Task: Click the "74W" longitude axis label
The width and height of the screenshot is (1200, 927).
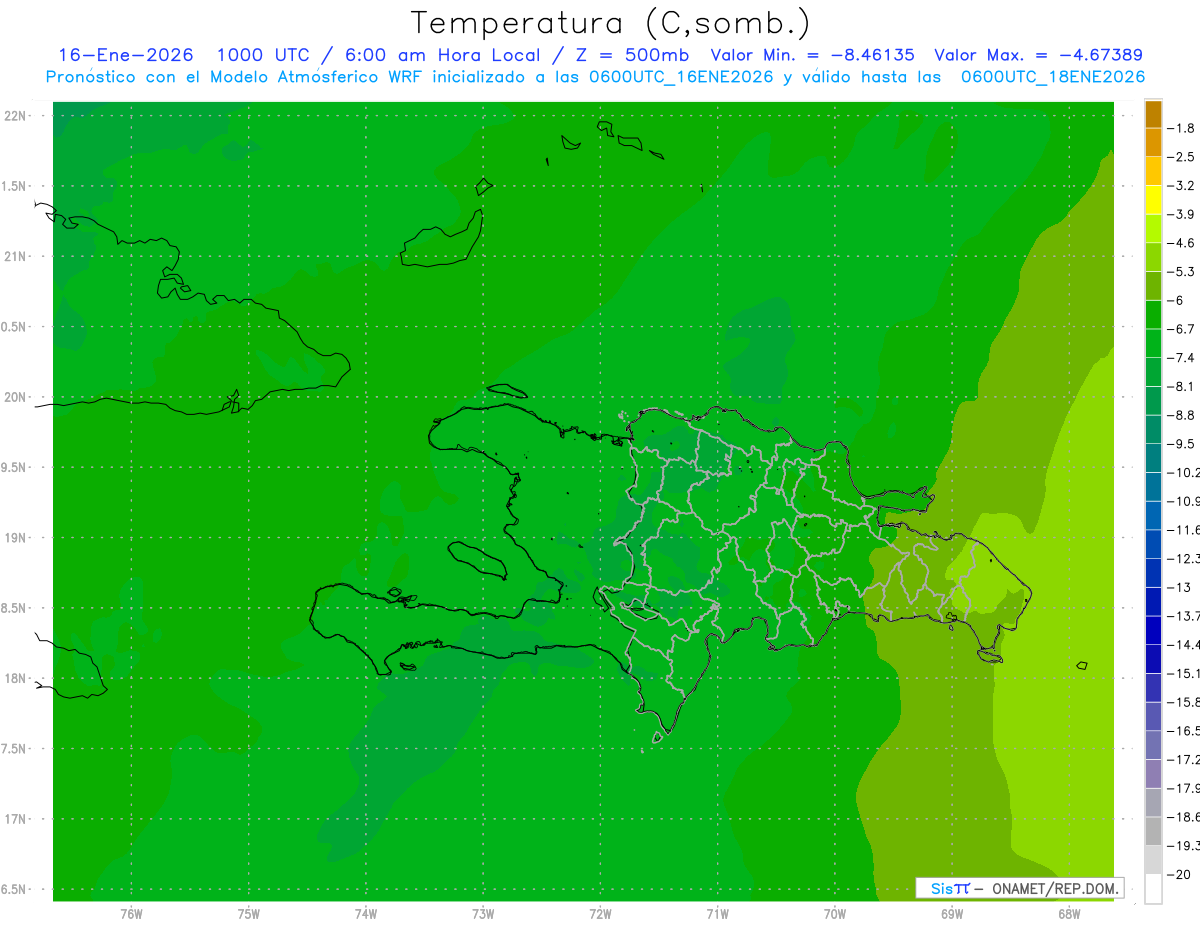Action: coord(366,913)
